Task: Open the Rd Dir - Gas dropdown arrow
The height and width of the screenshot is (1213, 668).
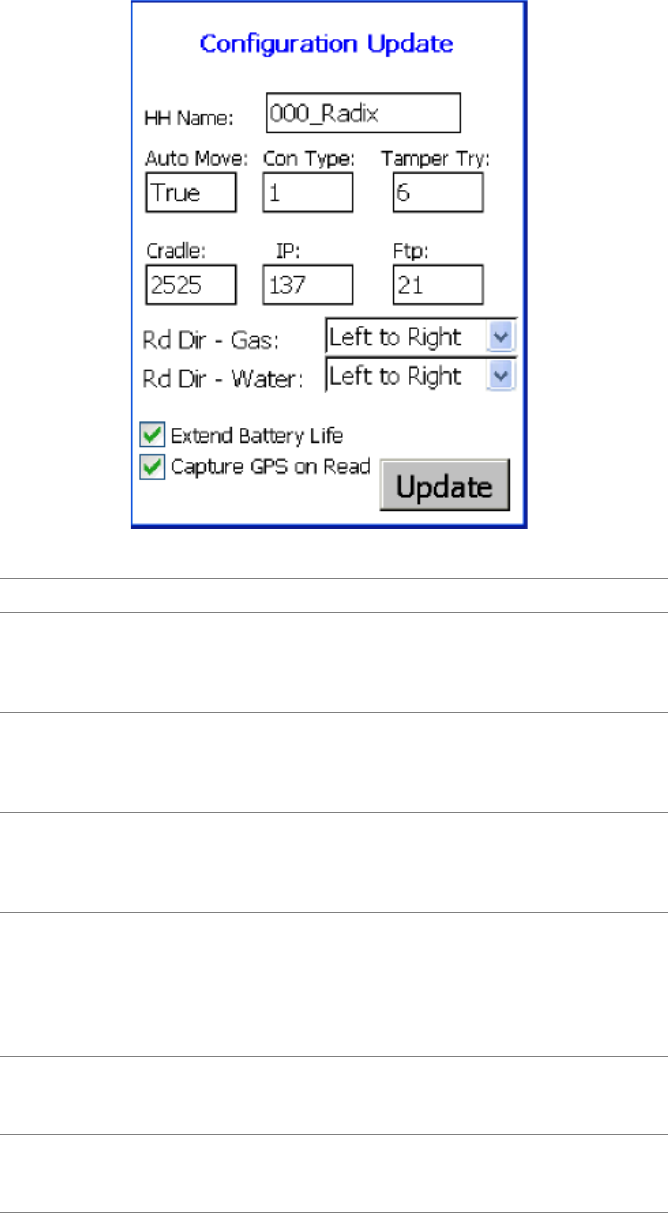Action: (502, 337)
